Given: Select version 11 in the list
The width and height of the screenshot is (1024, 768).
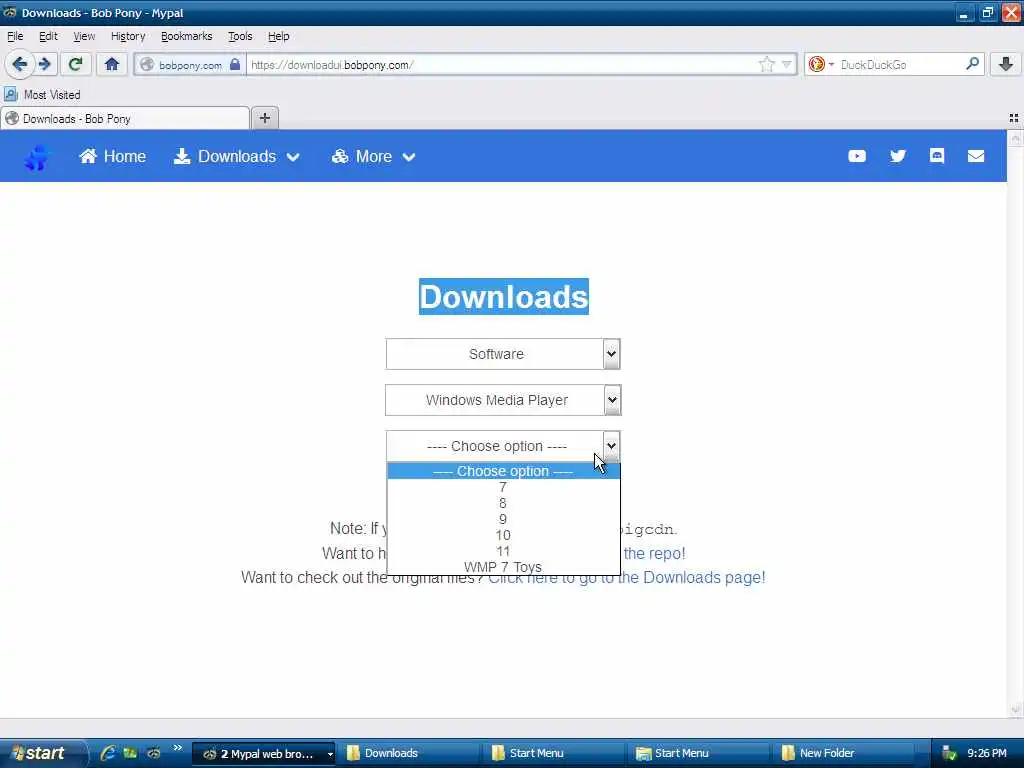Looking at the screenshot, I should click(503, 551).
